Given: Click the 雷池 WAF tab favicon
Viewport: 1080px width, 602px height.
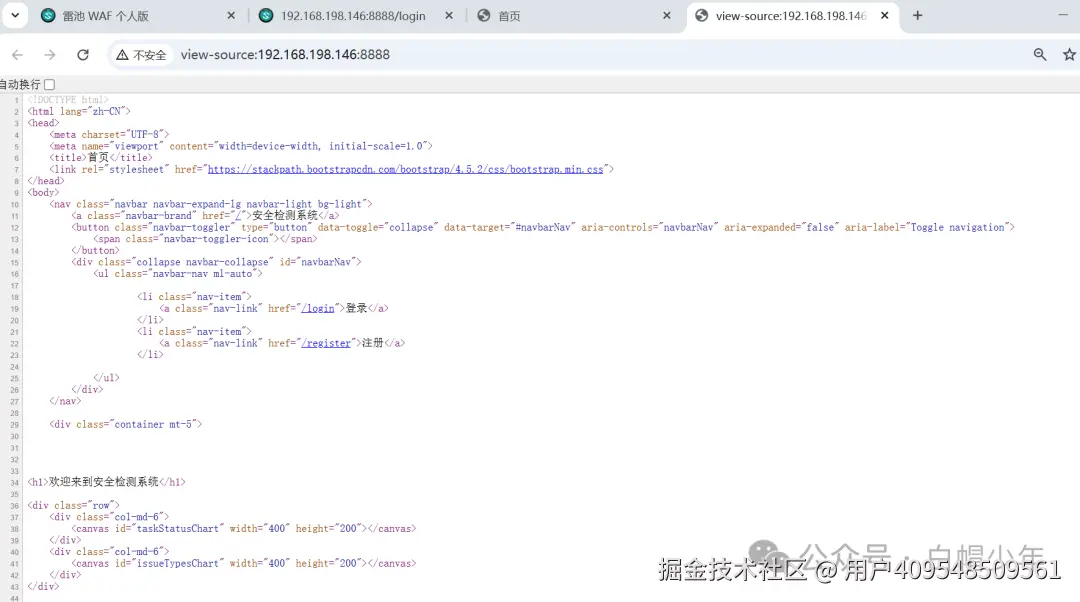Looking at the screenshot, I should tap(48, 15).
